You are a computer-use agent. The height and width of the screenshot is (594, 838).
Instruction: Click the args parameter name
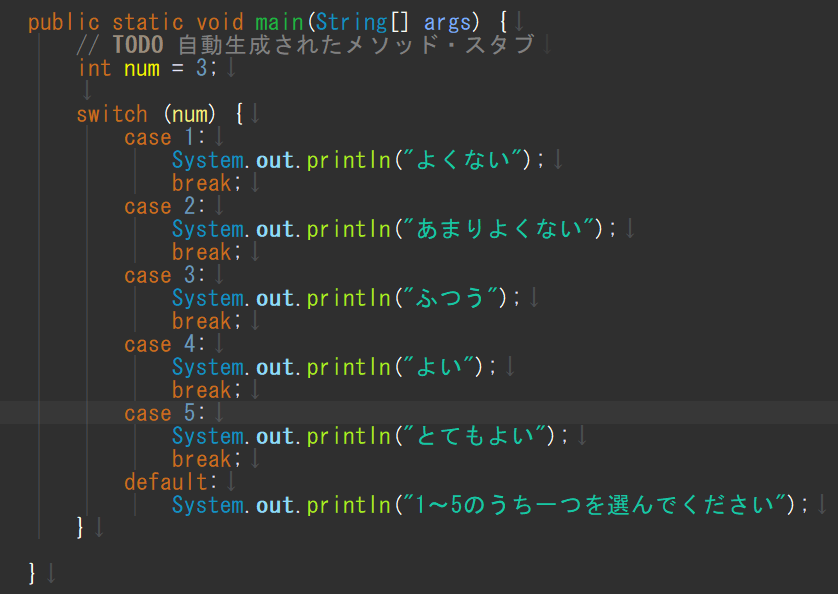click(x=447, y=22)
